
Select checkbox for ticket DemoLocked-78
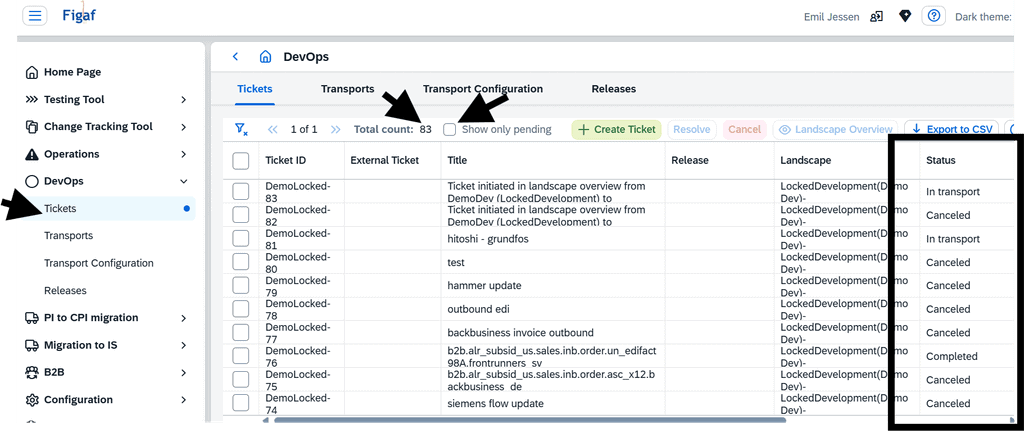[241, 309]
